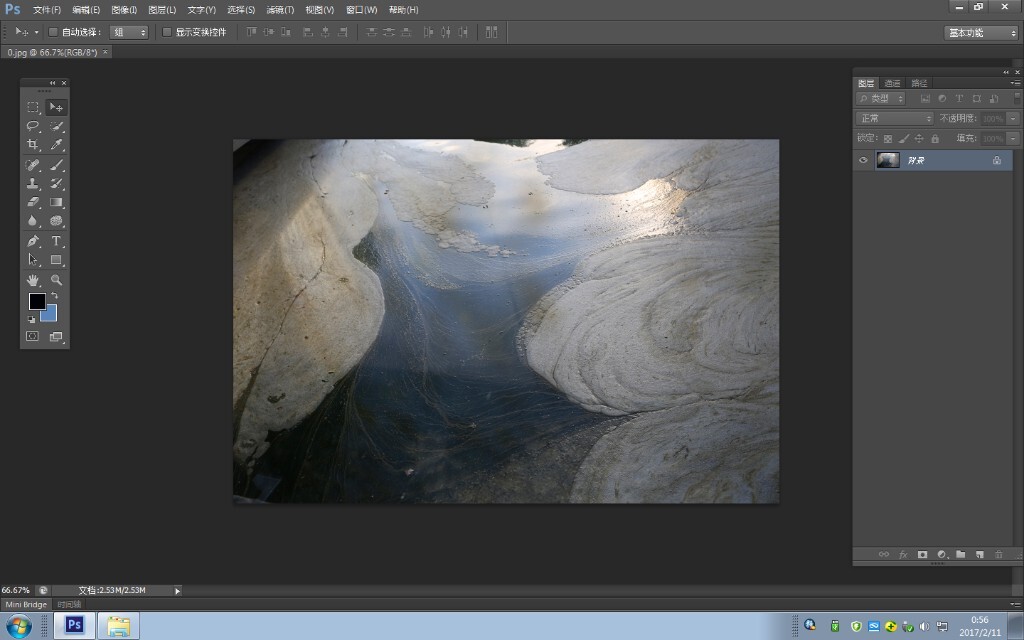Open the 文件(F) menu
Screen dimensions: 1024x640
(46, 10)
